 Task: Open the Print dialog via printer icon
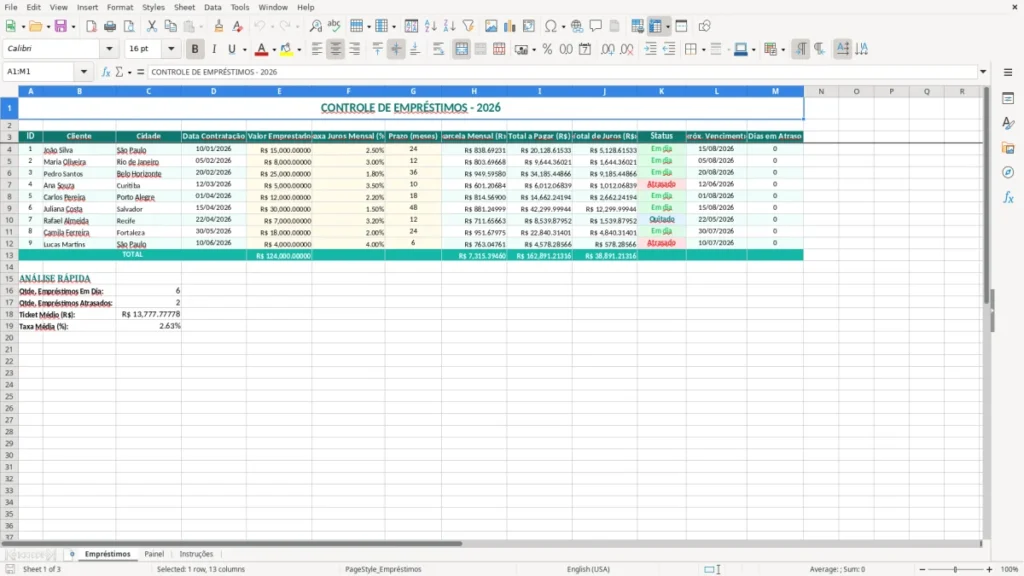[110, 26]
